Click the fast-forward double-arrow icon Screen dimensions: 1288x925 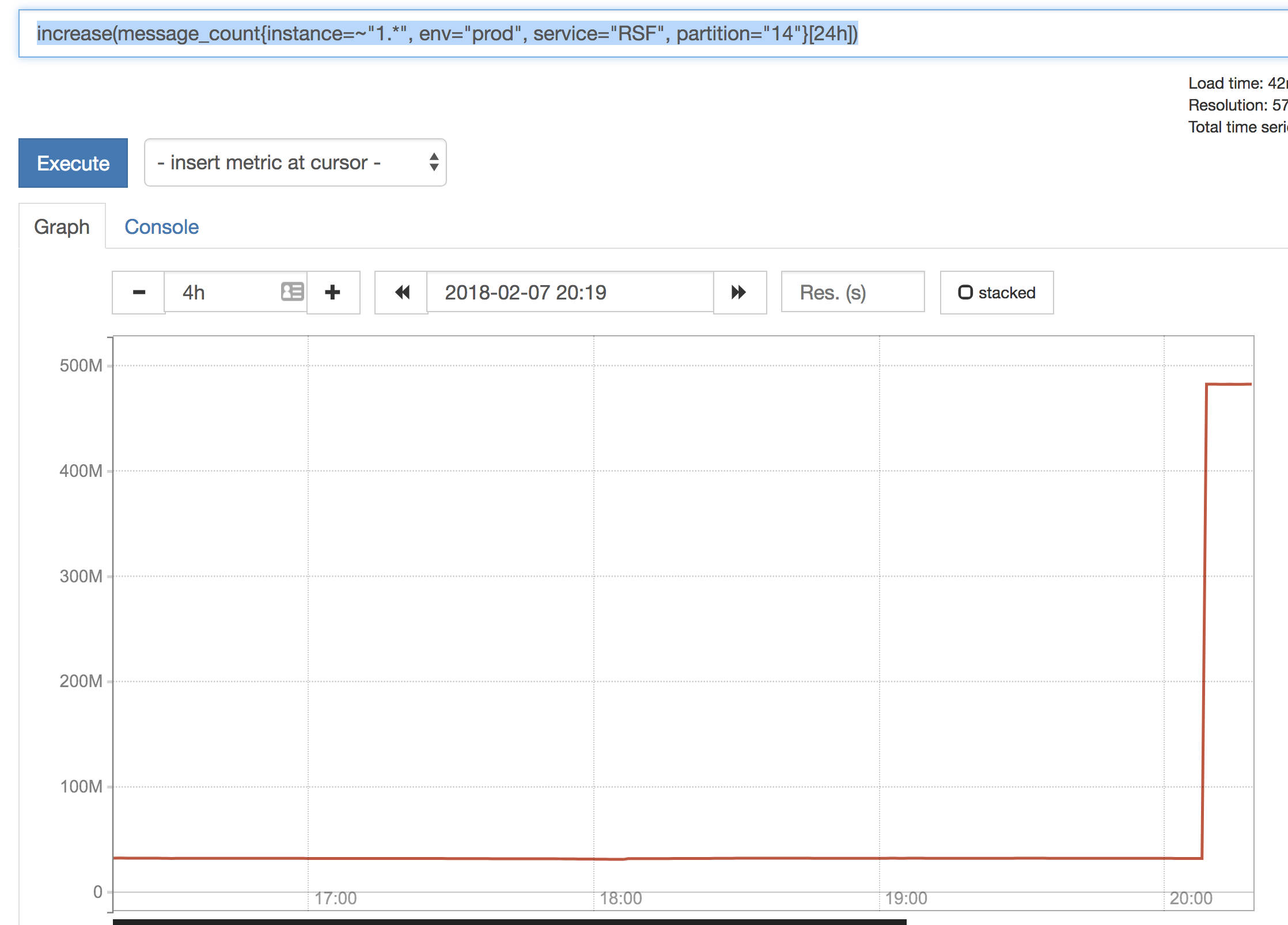click(x=738, y=293)
